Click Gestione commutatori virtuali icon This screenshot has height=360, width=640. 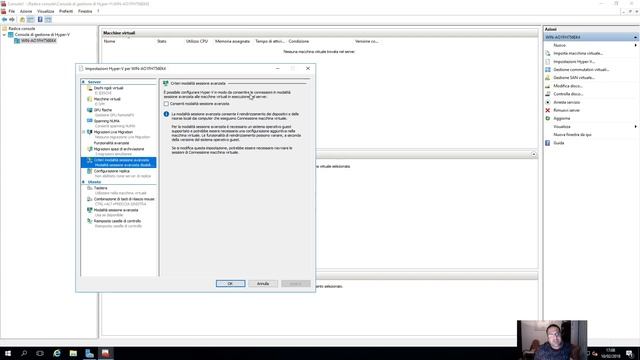[x=548, y=70]
